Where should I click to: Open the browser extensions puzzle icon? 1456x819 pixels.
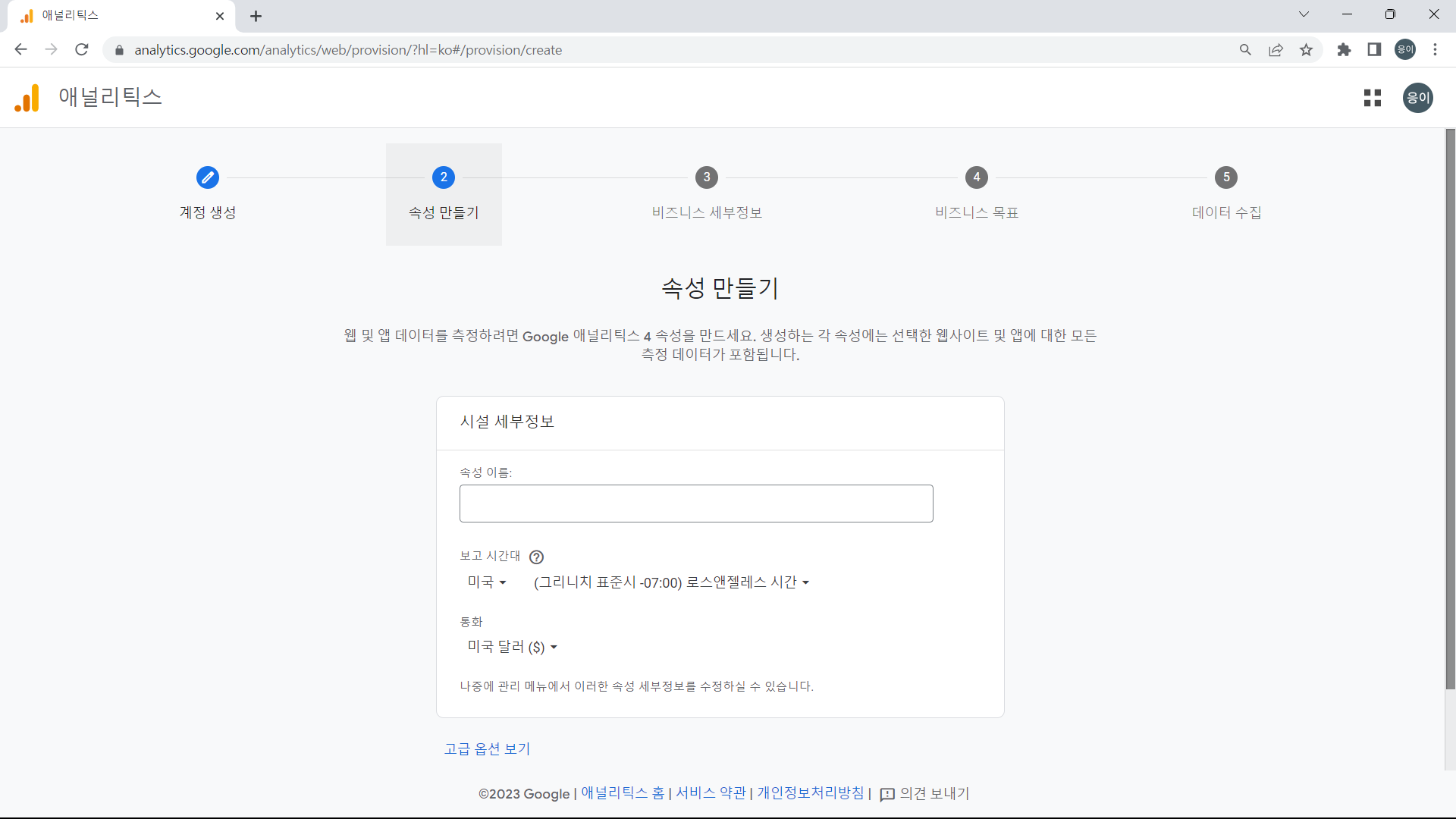[1344, 49]
